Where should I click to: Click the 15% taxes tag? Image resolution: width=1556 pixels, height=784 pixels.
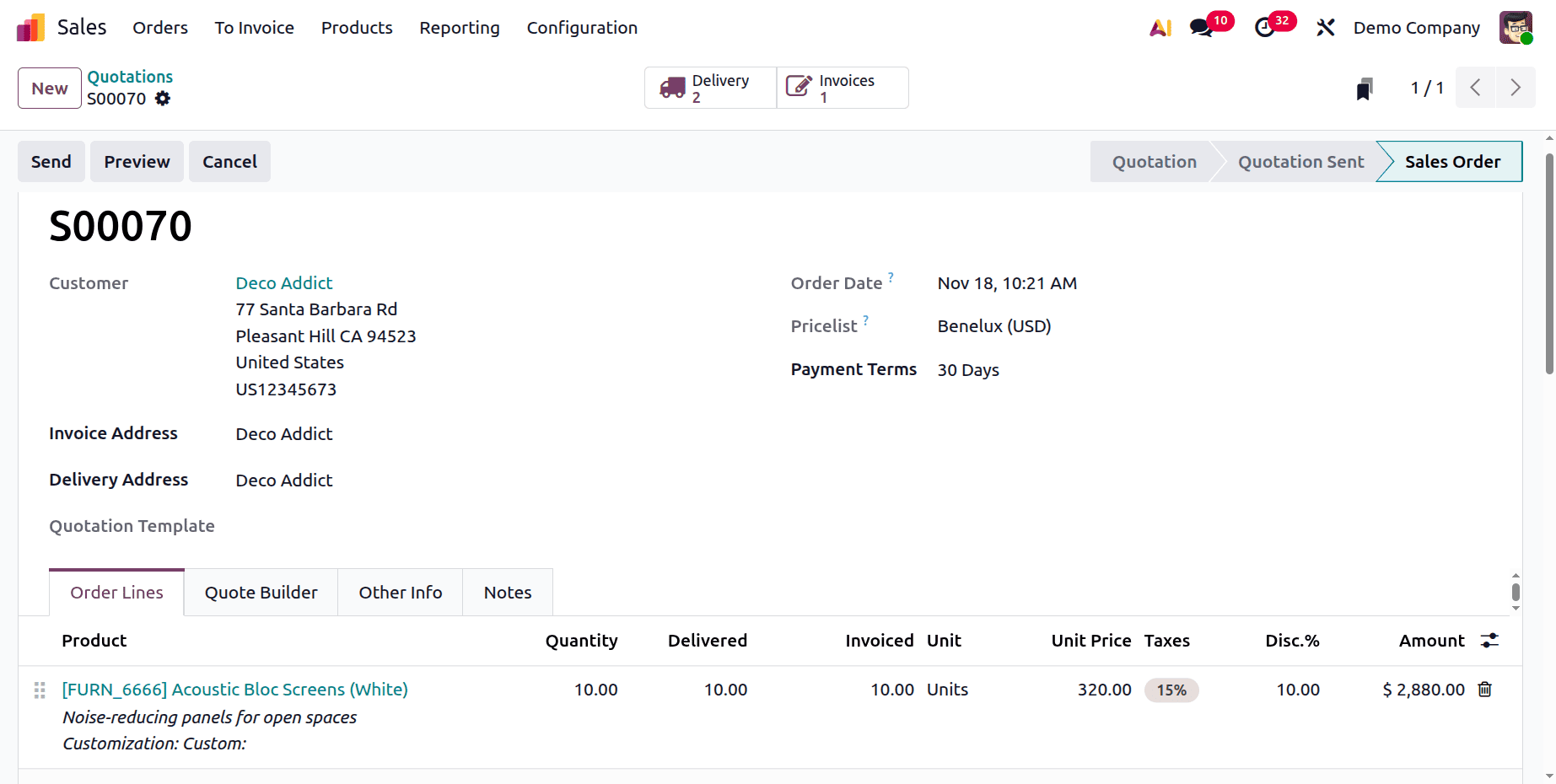tap(1171, 690)
